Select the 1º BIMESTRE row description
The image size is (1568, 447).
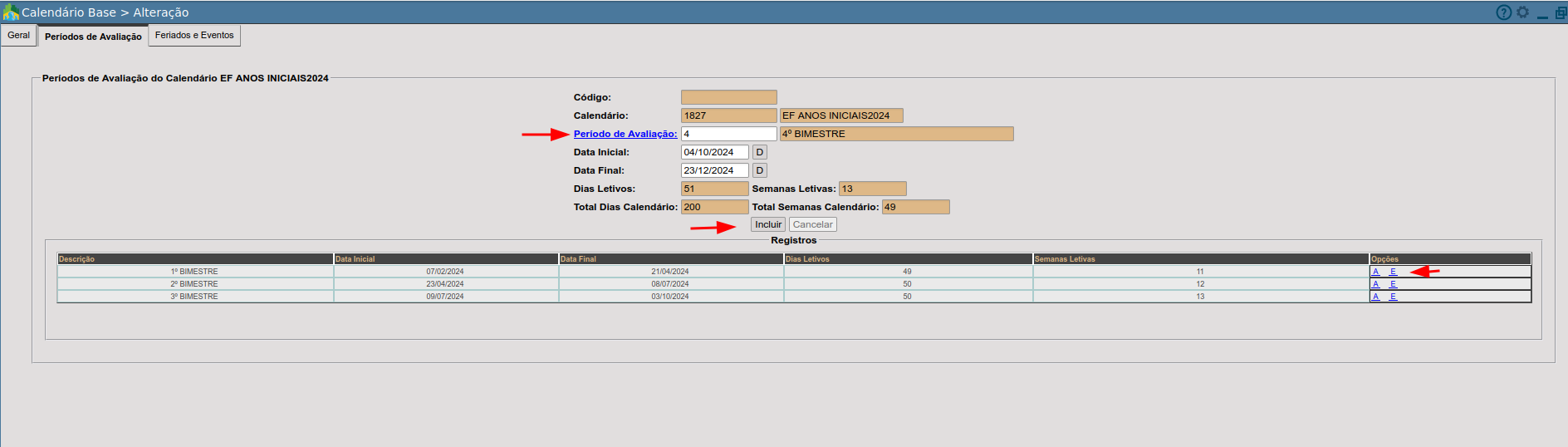click(194, 272)
